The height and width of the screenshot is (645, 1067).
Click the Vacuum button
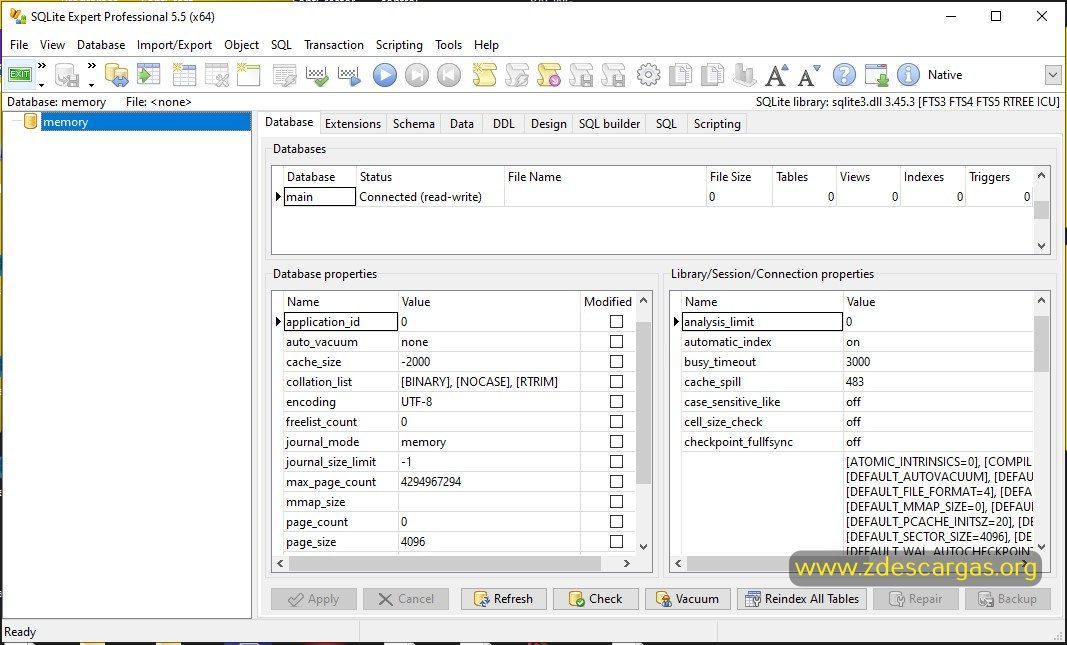coord(687,599)
